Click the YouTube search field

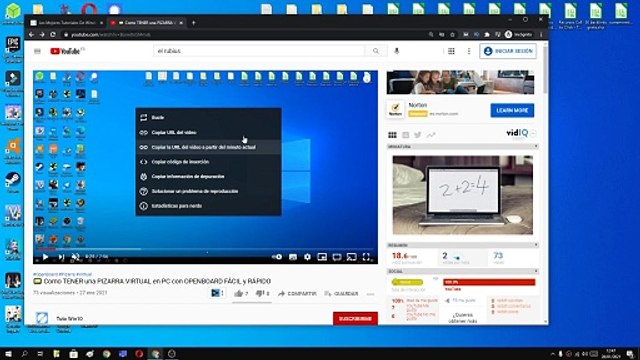(x=259, y=51)
